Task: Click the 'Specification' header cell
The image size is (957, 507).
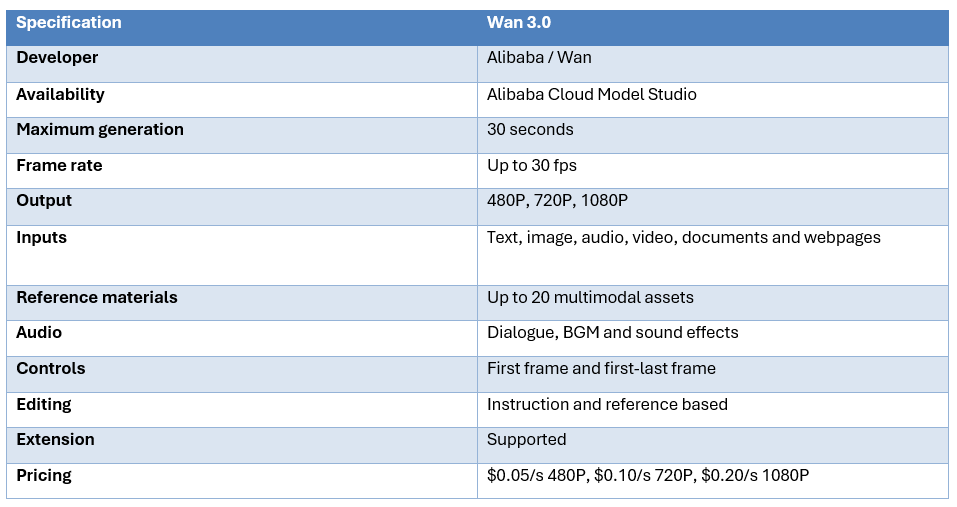Action: 242,27
